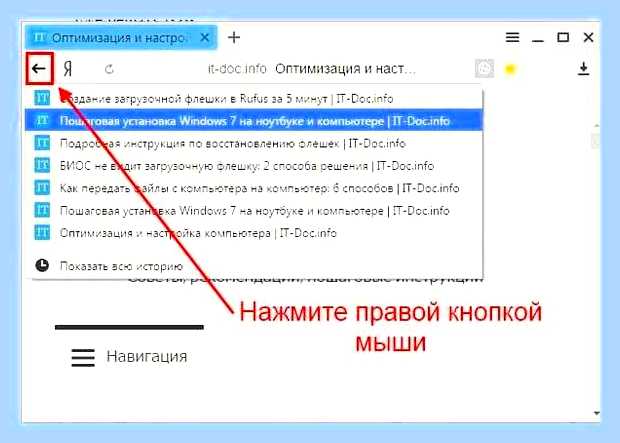Screen dimensions: 620x443
Task: Click the grey protect icon in address bar
Action: [x=484, y=69]
